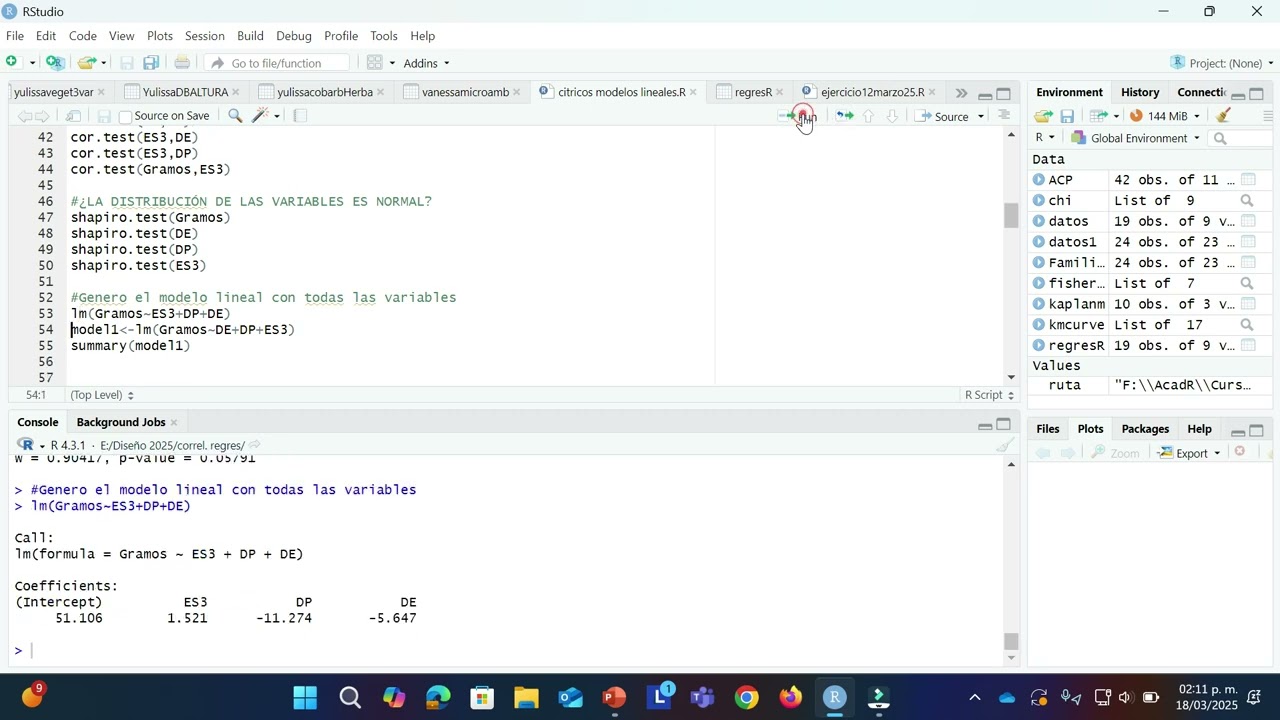Click the create project icon
This screenshot has width=1280, height=720.
55,62
